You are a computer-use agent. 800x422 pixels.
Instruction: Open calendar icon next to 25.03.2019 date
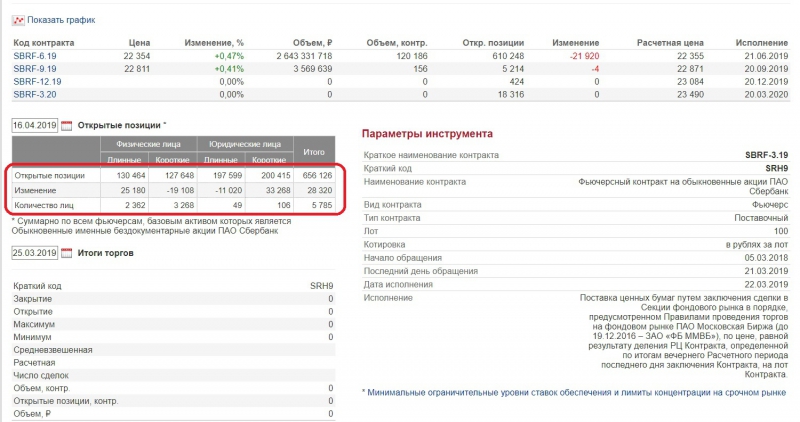tap(67, 253)
